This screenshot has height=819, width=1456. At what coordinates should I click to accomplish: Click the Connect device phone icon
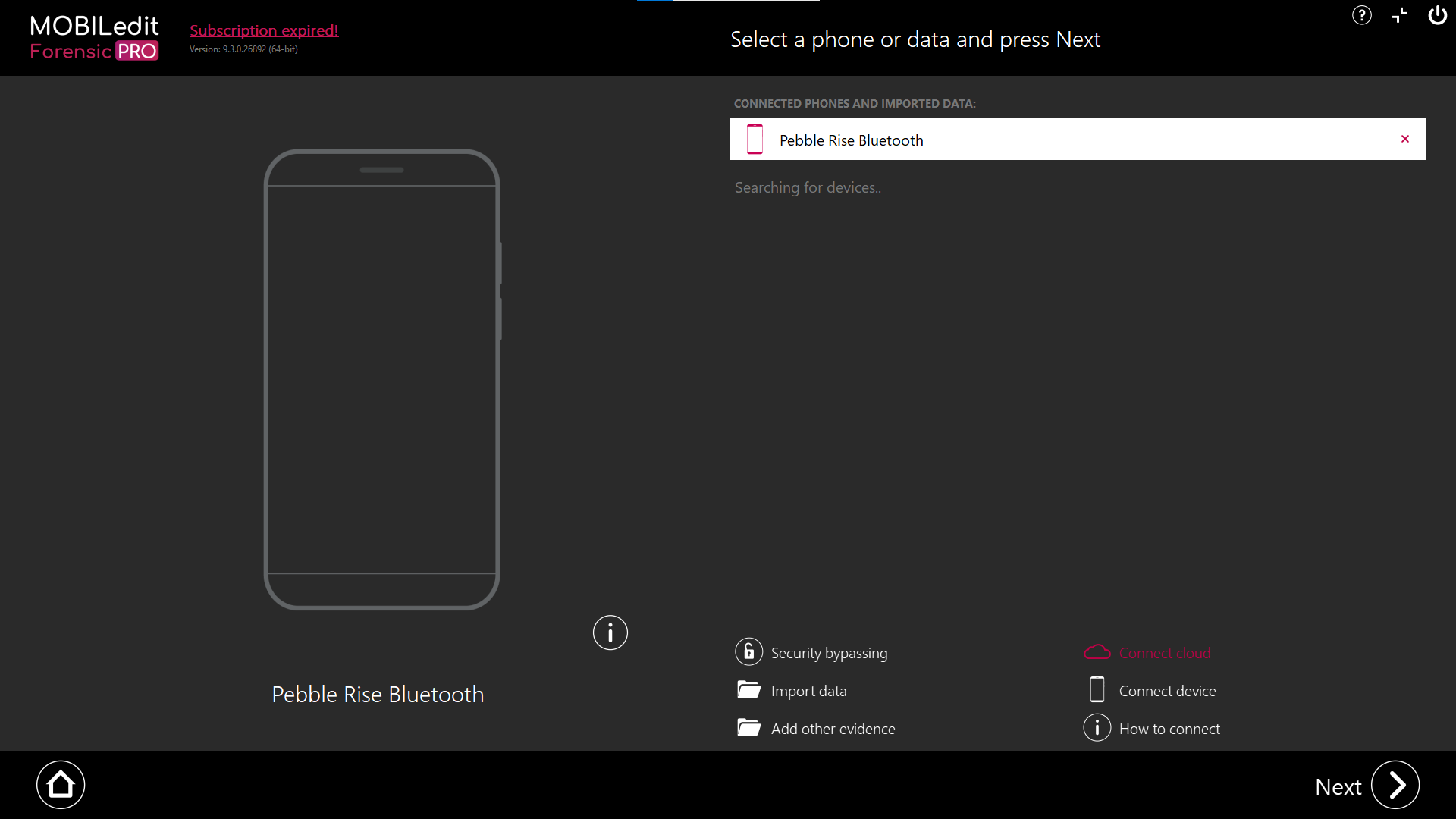(1097, 690)
